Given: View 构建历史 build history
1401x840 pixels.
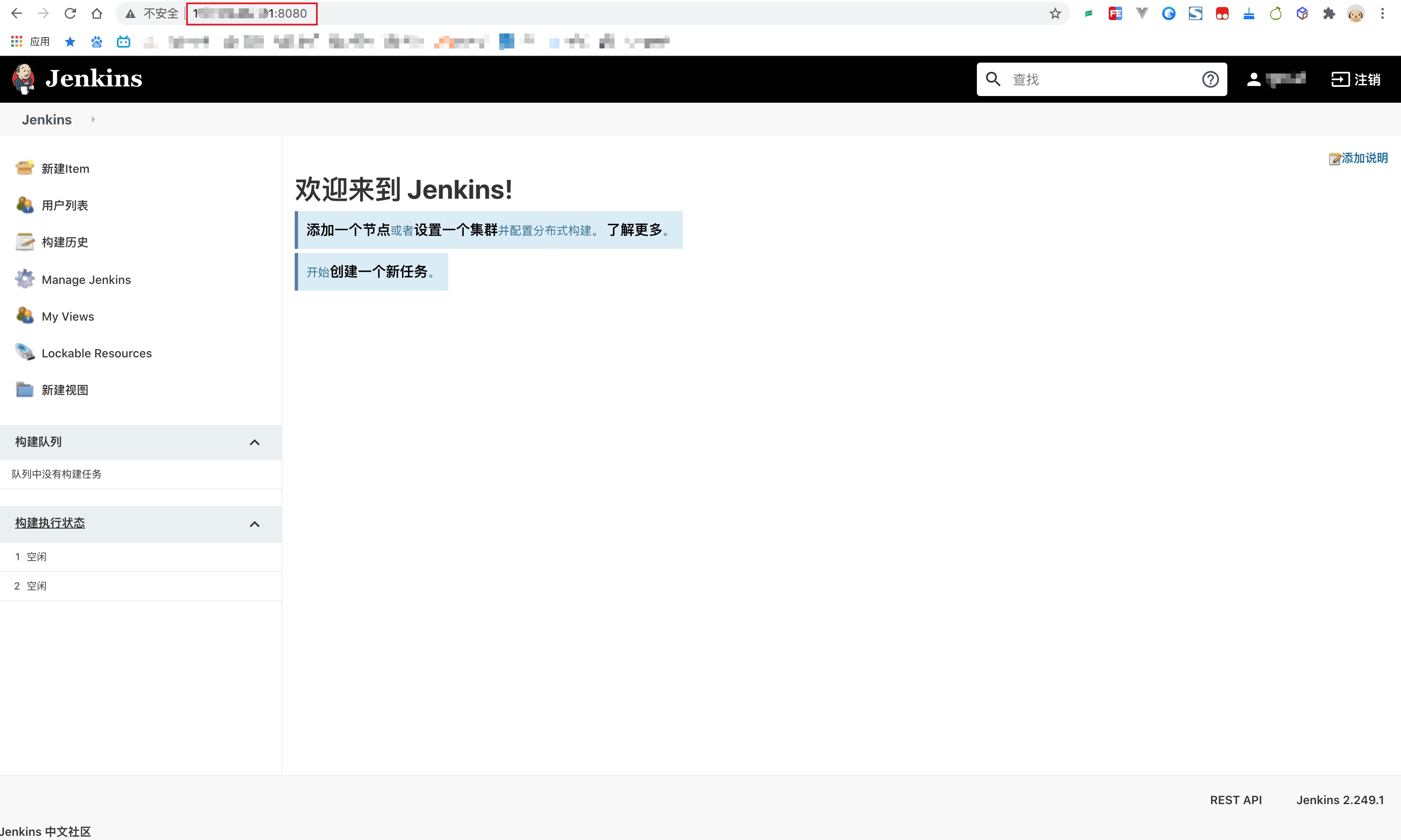Looking at the screenshot, I should [65, 242].
